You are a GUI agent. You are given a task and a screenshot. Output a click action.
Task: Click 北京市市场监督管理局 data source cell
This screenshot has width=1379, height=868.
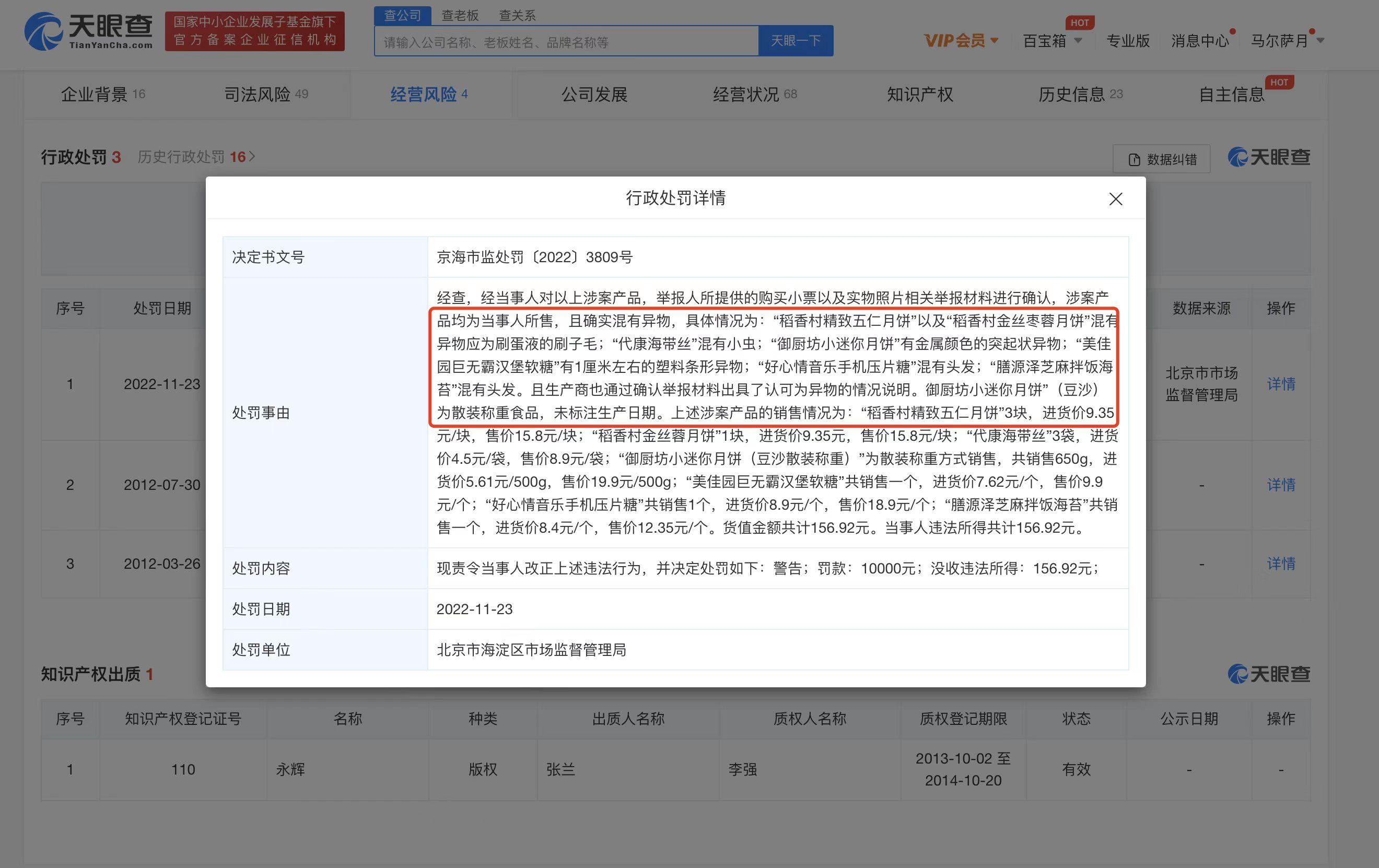pyautogui.click(x=1201, y=384)
